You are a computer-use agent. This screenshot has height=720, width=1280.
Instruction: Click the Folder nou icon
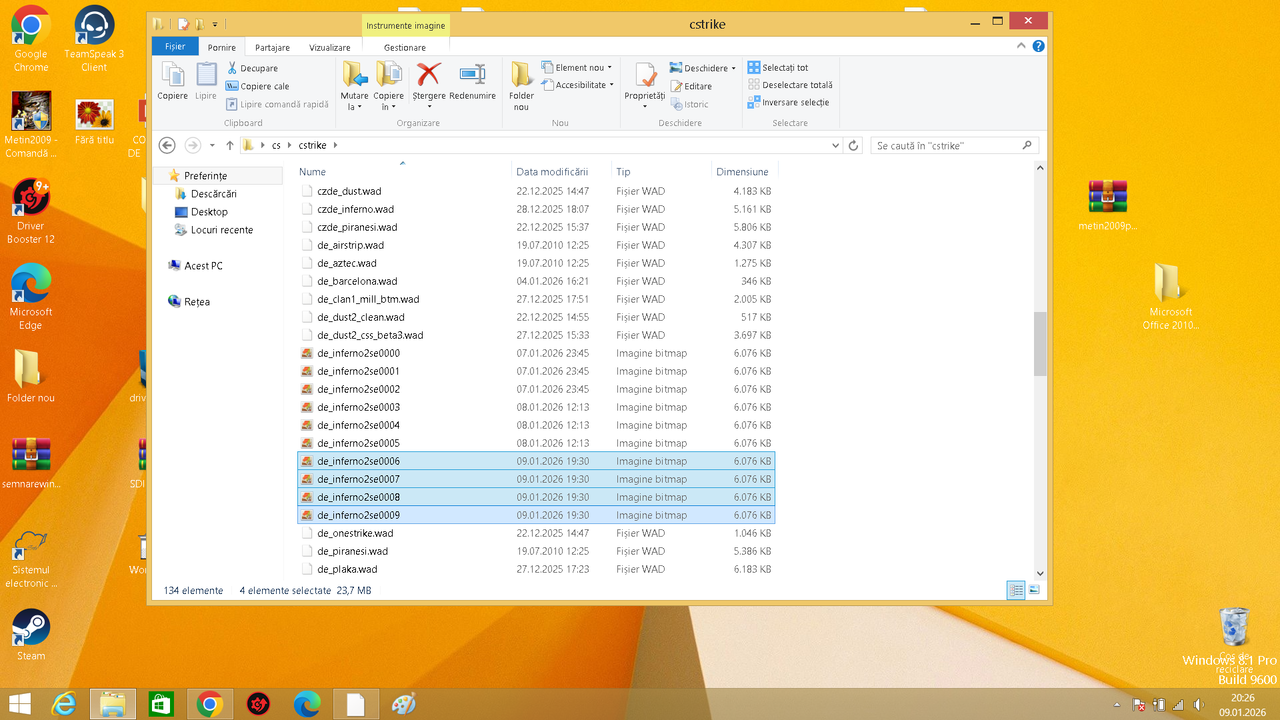coord(521,86)
